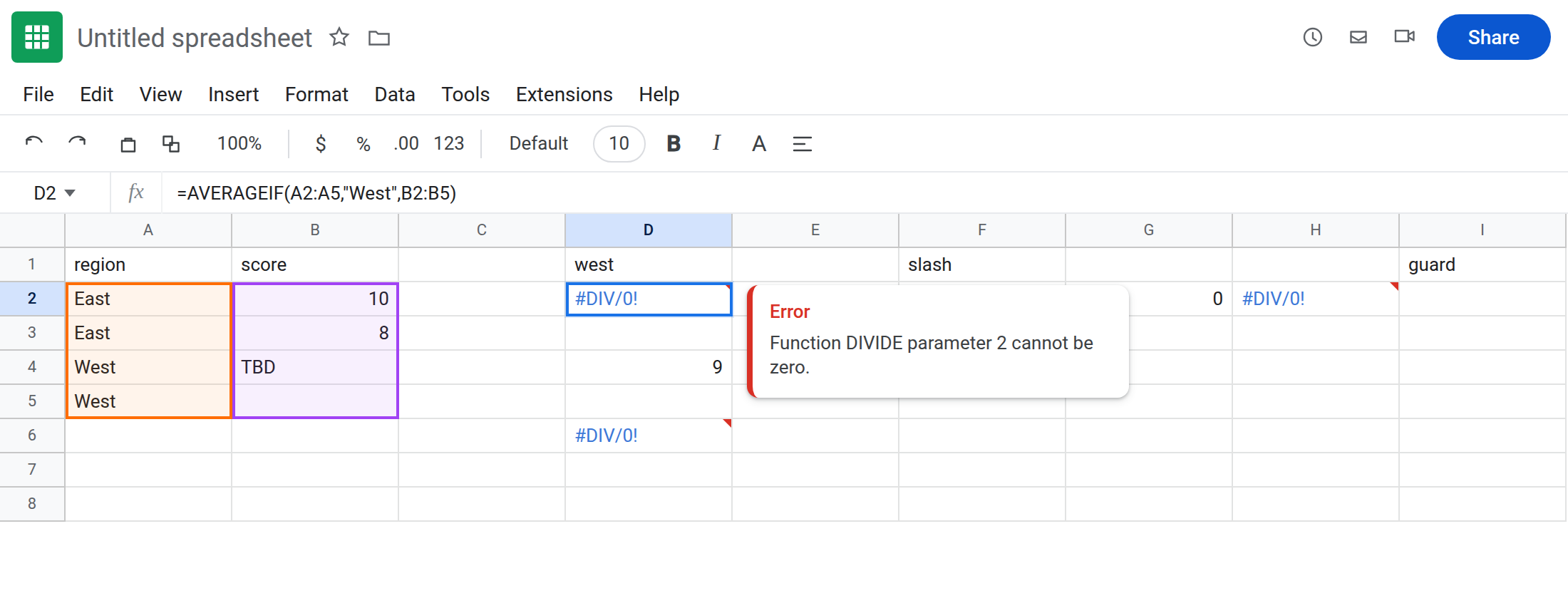Open the text color picker

click(x=759, y=144)
